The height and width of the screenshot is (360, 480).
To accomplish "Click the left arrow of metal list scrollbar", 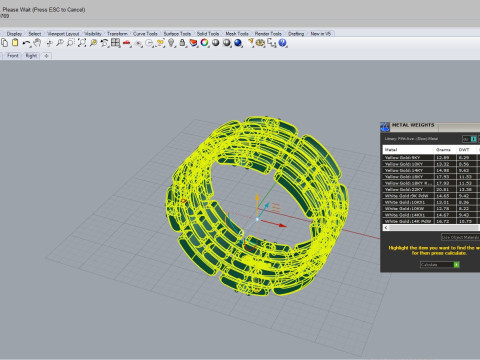I will [x=386, y=228].
